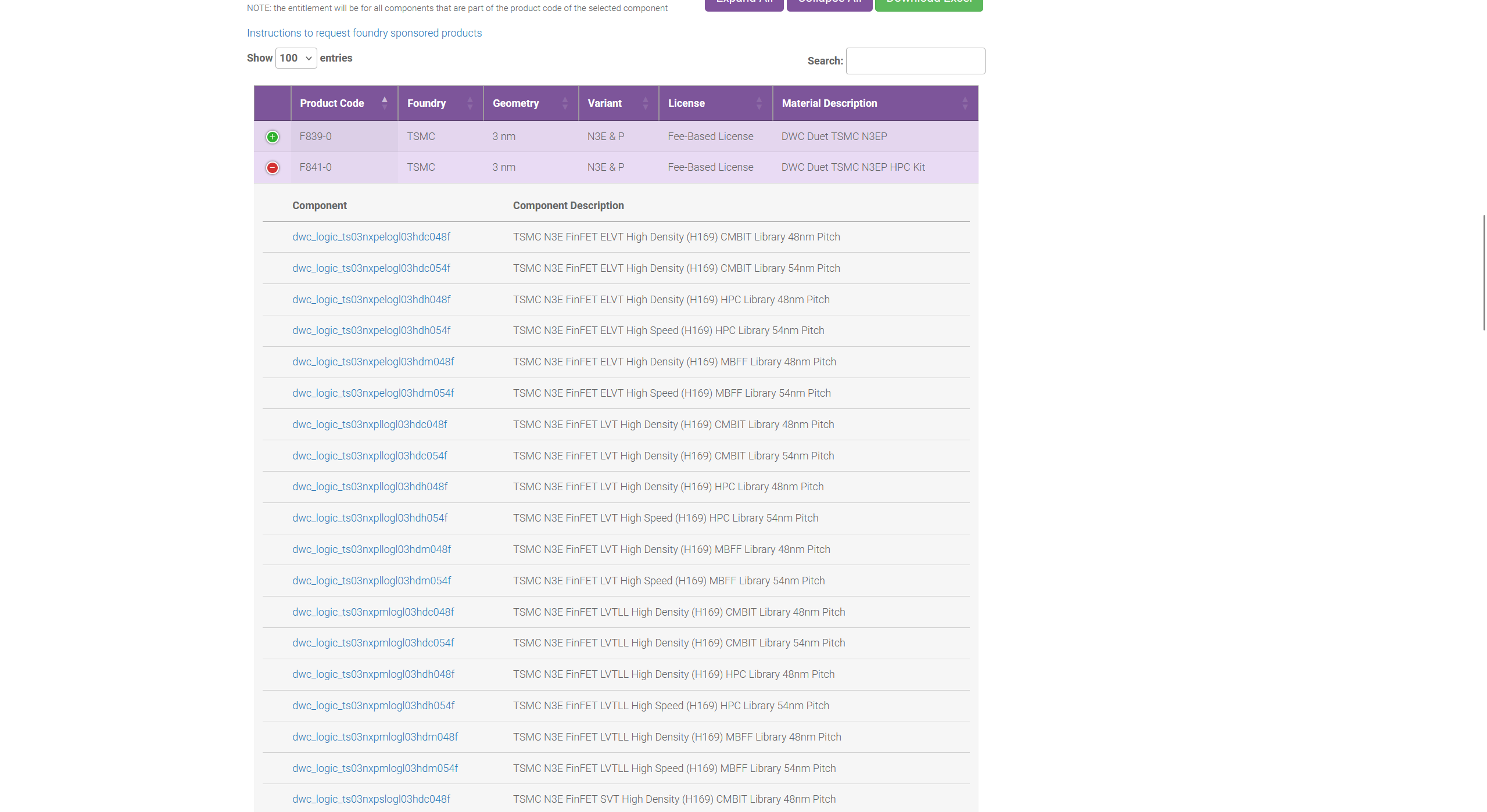1487x812 pixels.
Task: Click TSMC foundry cell in F839-0 row
Action: [x=440, y=136]
